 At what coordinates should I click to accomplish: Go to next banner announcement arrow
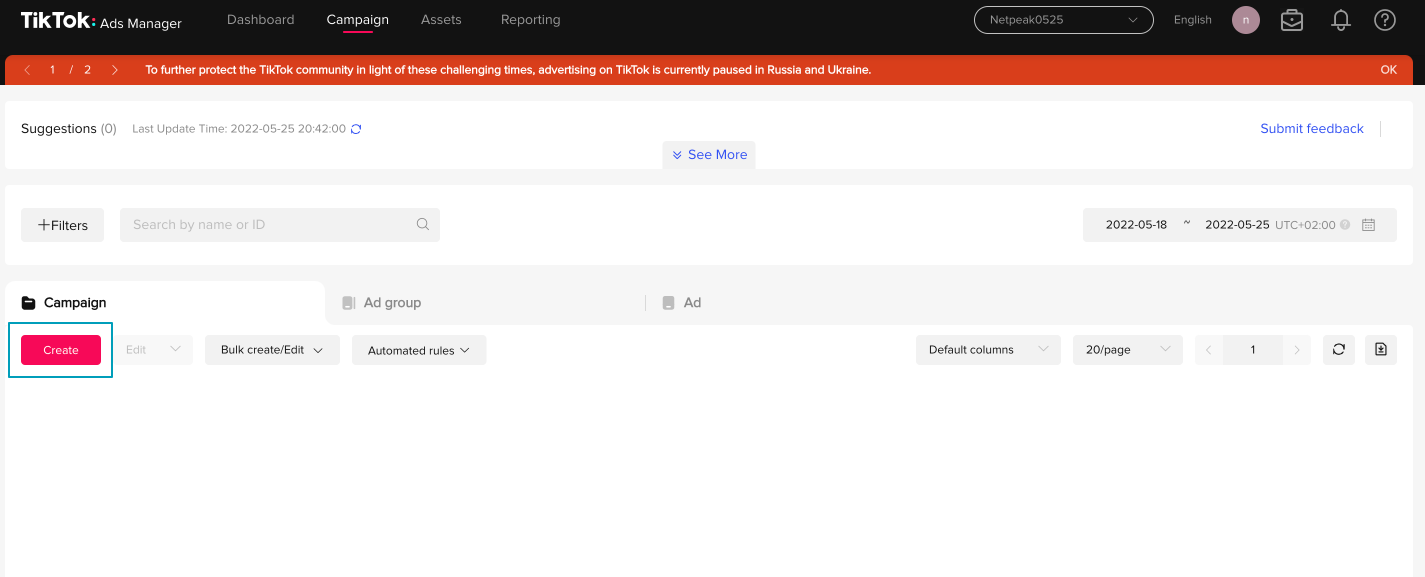(x=115, y=70)
